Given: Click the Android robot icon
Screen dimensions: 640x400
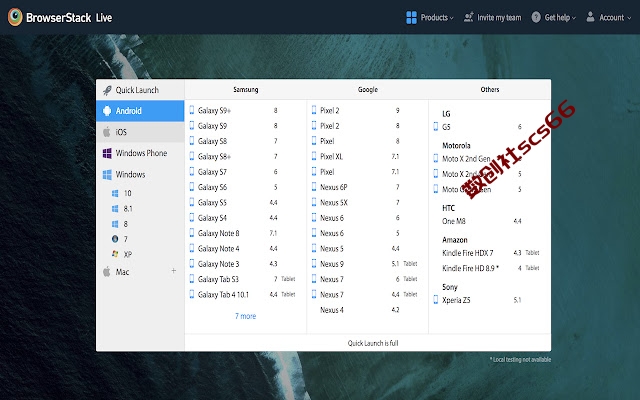Looking at the screenshot, I should 107,111.
